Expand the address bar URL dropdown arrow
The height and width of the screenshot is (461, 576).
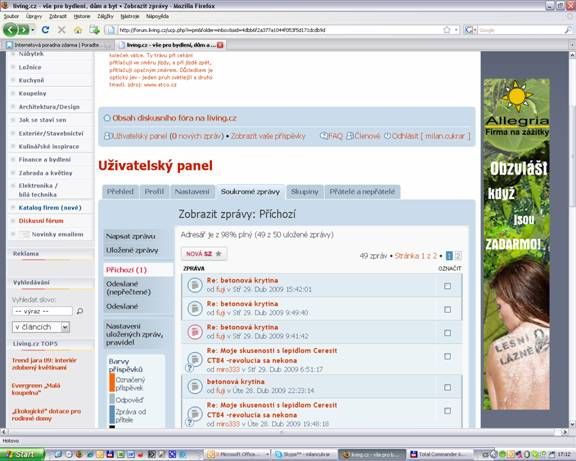click(x=456, y=30)
